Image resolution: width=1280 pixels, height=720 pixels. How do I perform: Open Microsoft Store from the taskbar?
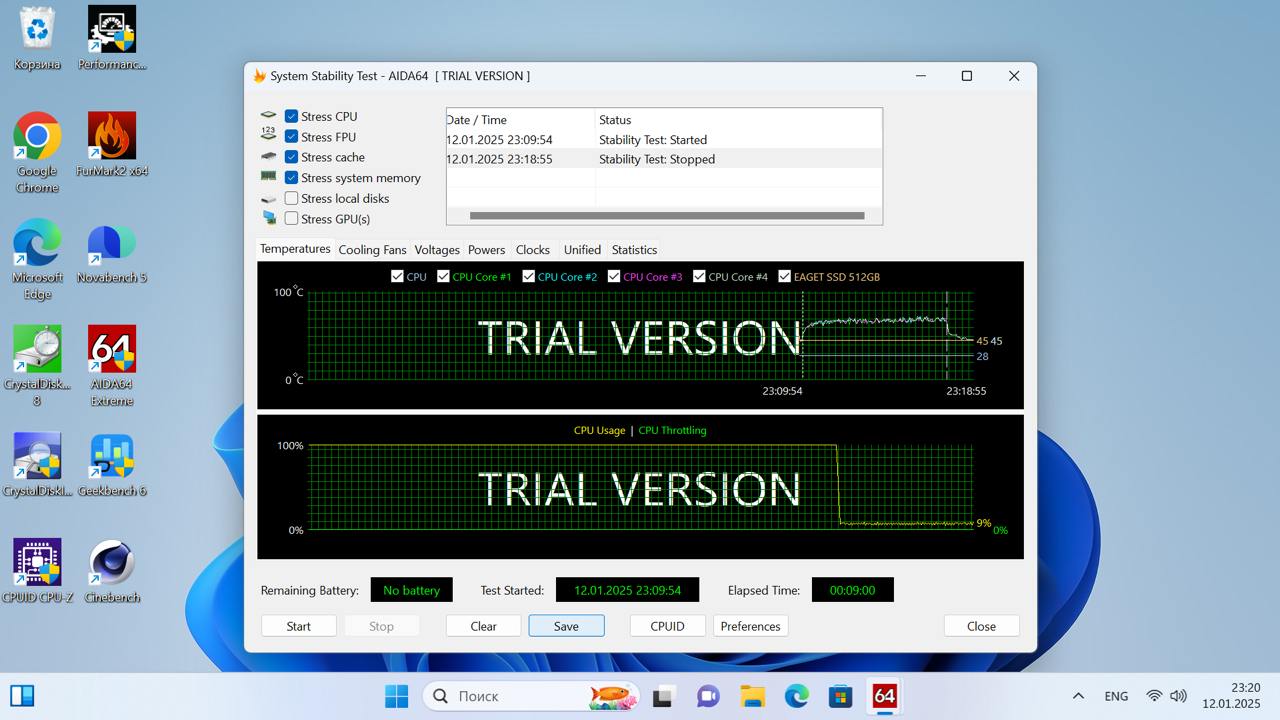point(840,696)
